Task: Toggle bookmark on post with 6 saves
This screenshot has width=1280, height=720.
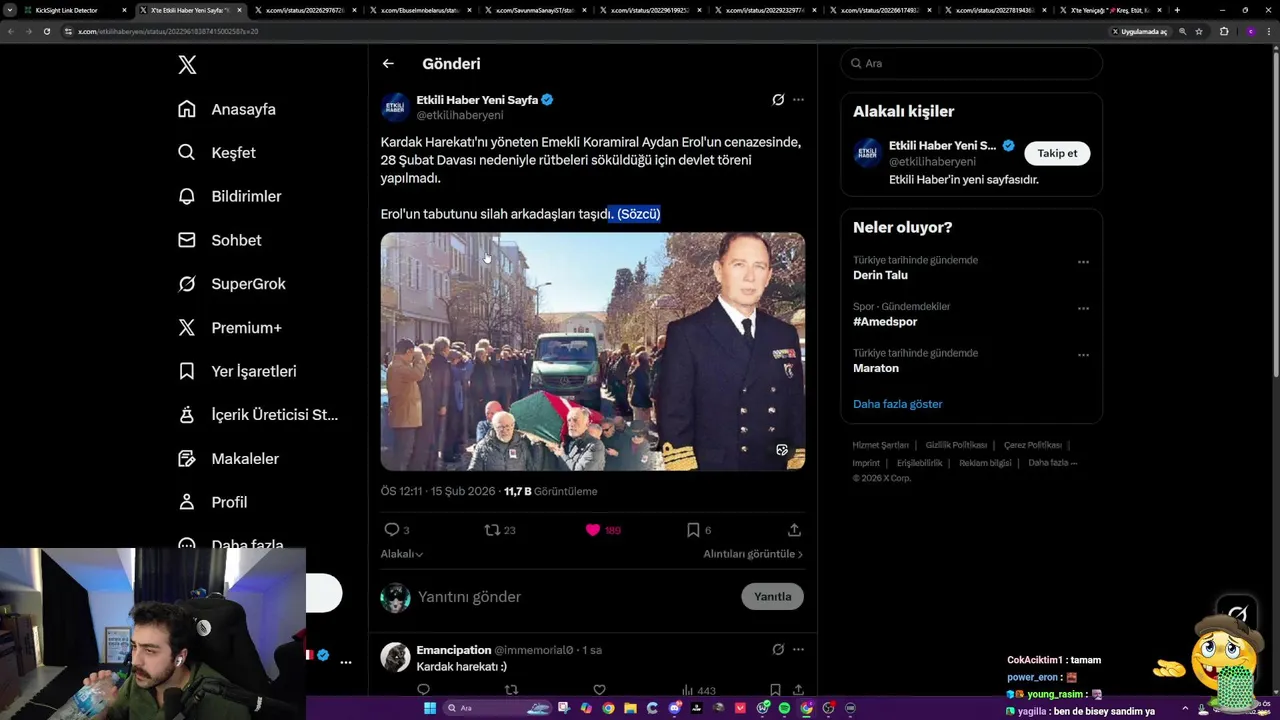Action: (x=693, y=530)
